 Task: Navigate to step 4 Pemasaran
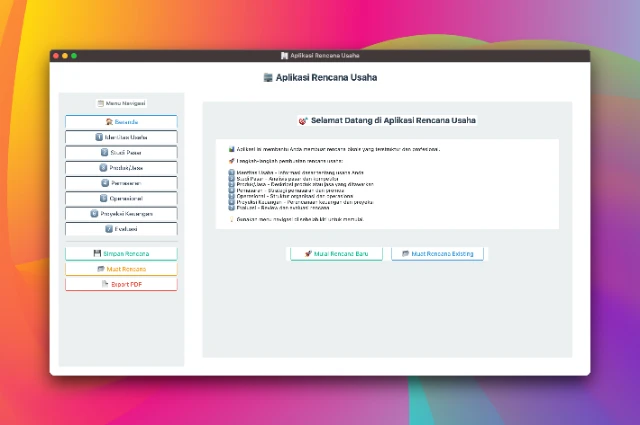pos(121,183)
